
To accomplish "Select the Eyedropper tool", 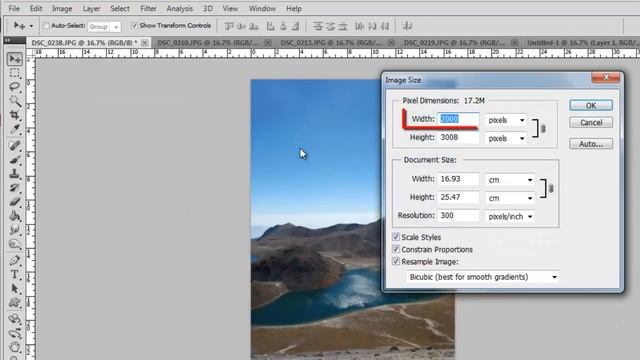I will 15,129.
